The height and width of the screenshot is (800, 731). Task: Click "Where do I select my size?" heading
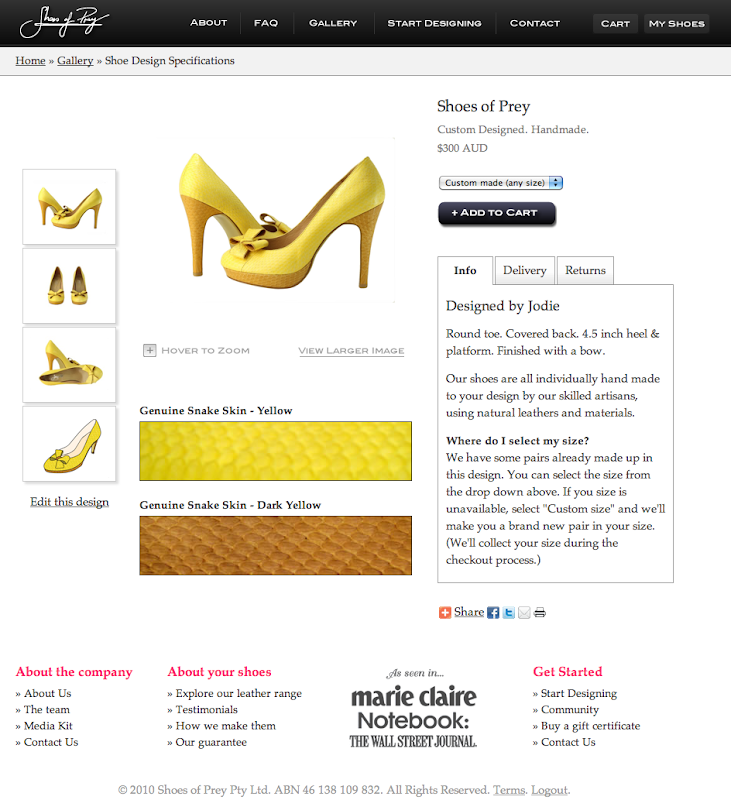pyautogui.click(x=517, y=441)
